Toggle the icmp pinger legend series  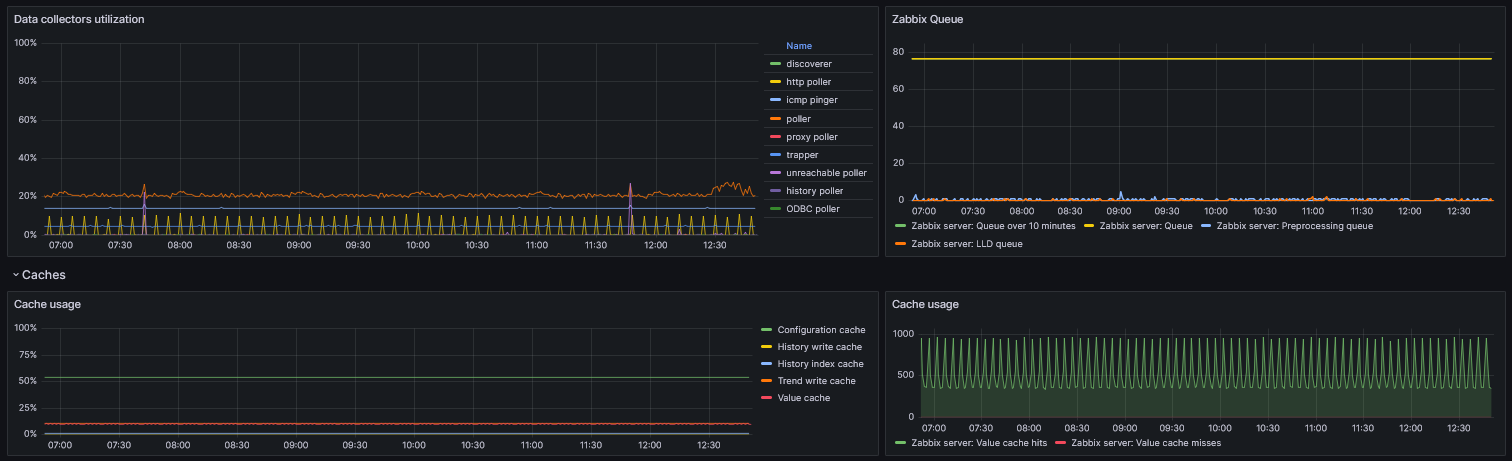pyautogui.click(x=811, y=100)
